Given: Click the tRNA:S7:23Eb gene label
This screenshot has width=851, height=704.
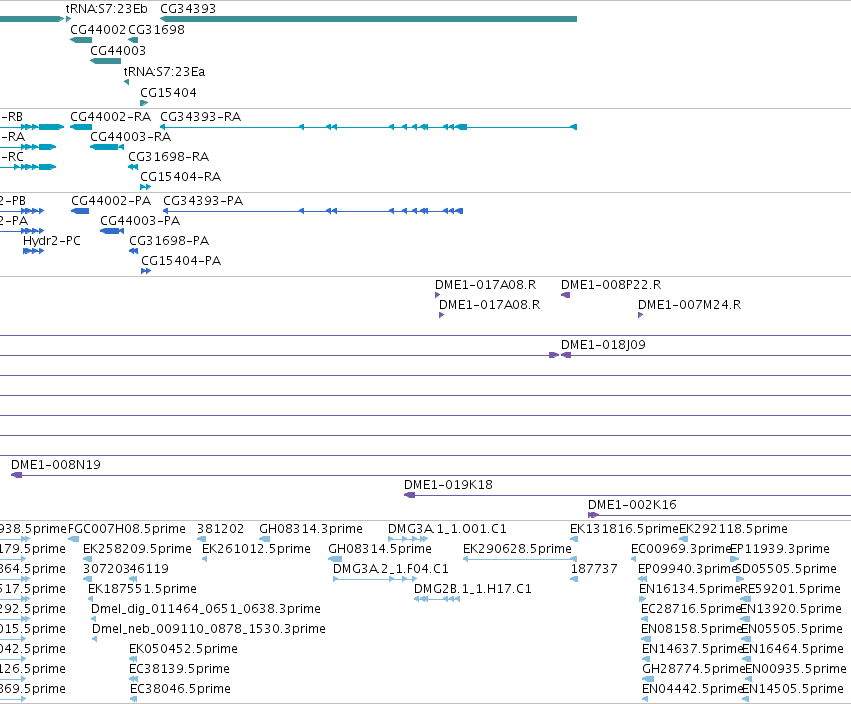Looking at the screenshot, I should [x=106, y=9].
